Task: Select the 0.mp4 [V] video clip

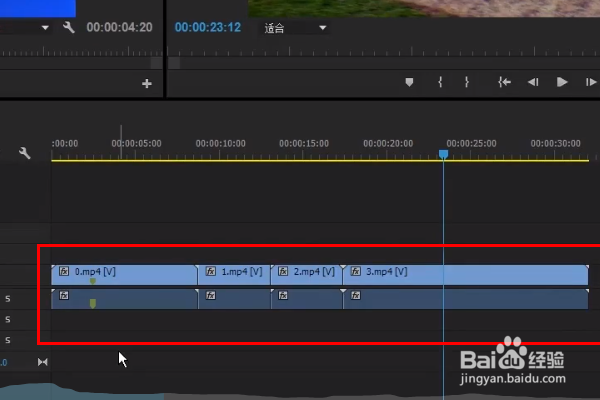Action: (124, 275)
